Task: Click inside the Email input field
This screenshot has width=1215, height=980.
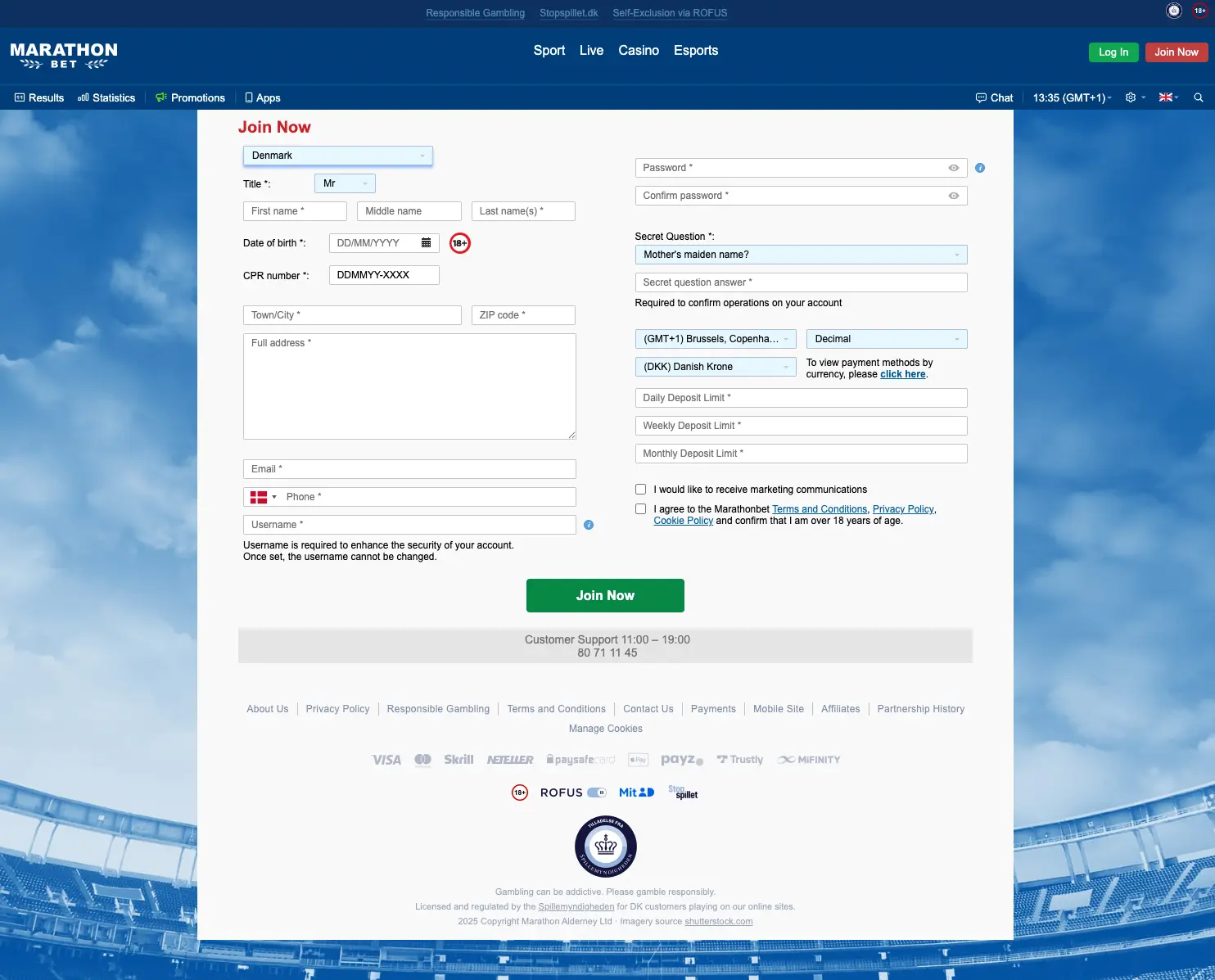Action: click(x=409, y=468)
